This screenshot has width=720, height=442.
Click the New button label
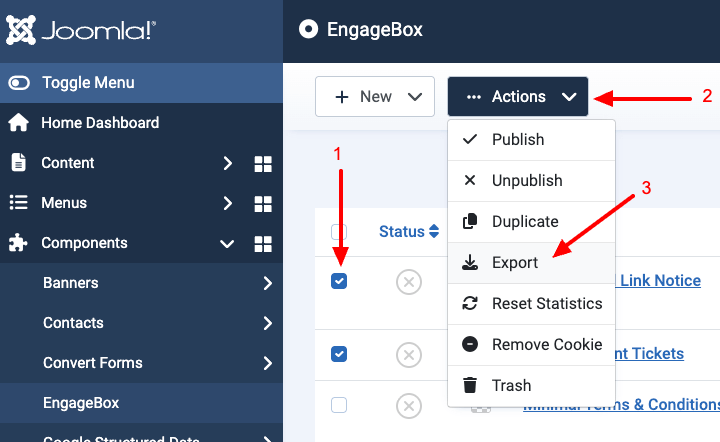pyautogui.click(x=376, y=96)
